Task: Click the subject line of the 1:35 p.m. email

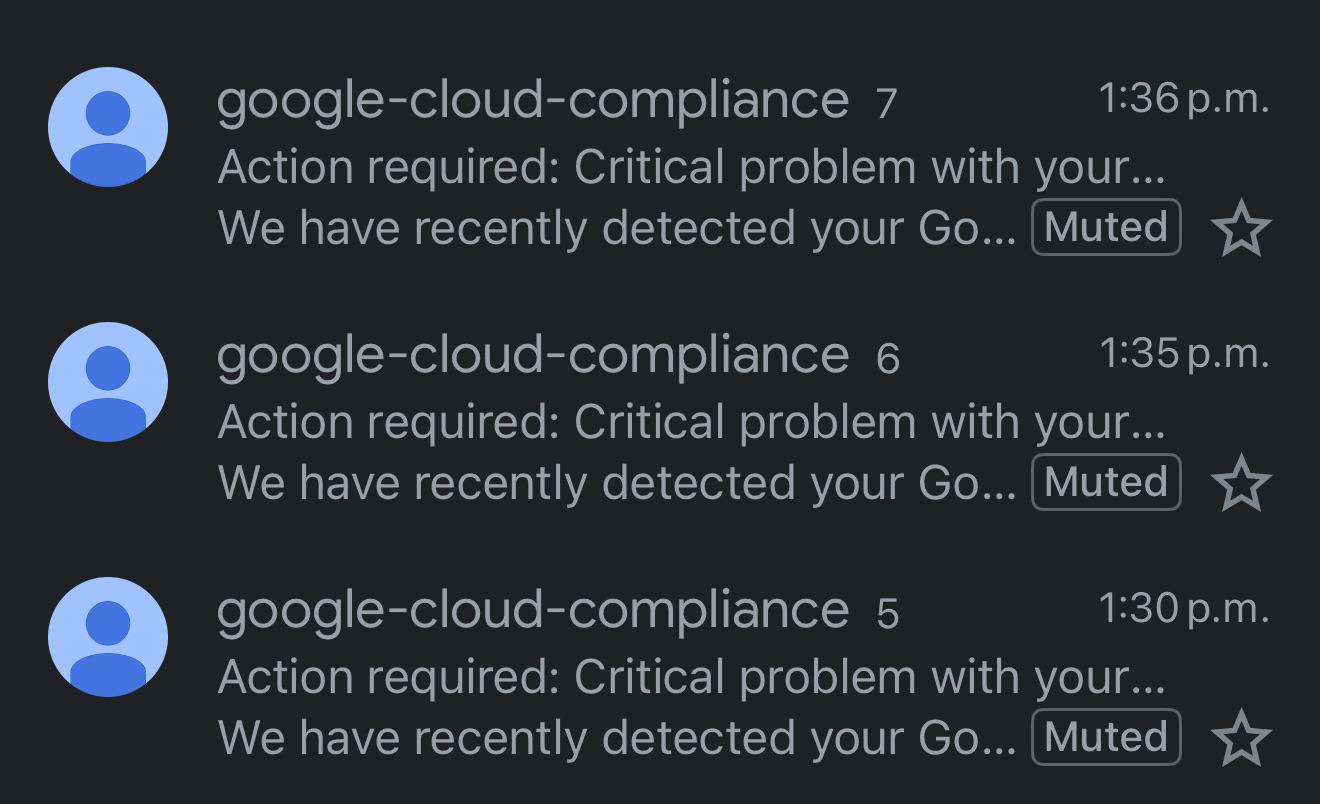Action: tap(690, 422)
